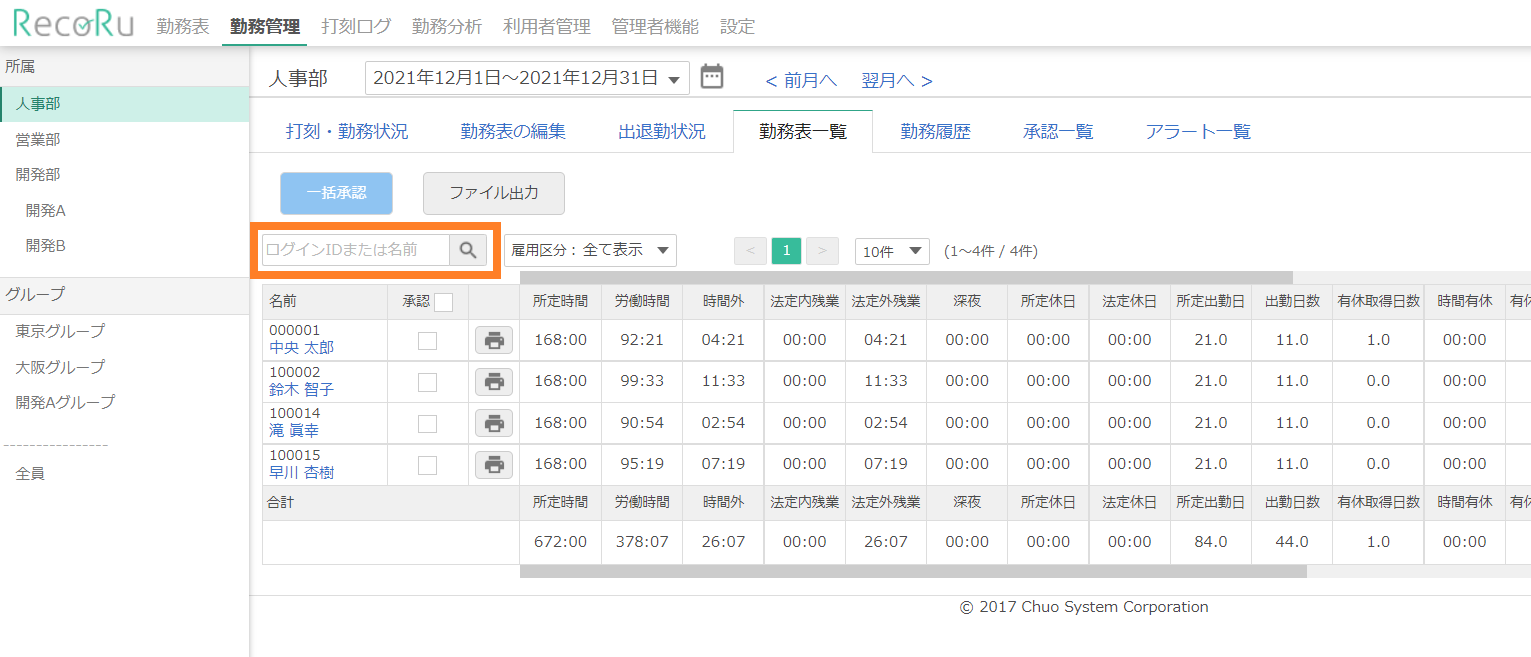Switch to the 承認一覧 tab
The image size is (1531, 657).
1057,132
